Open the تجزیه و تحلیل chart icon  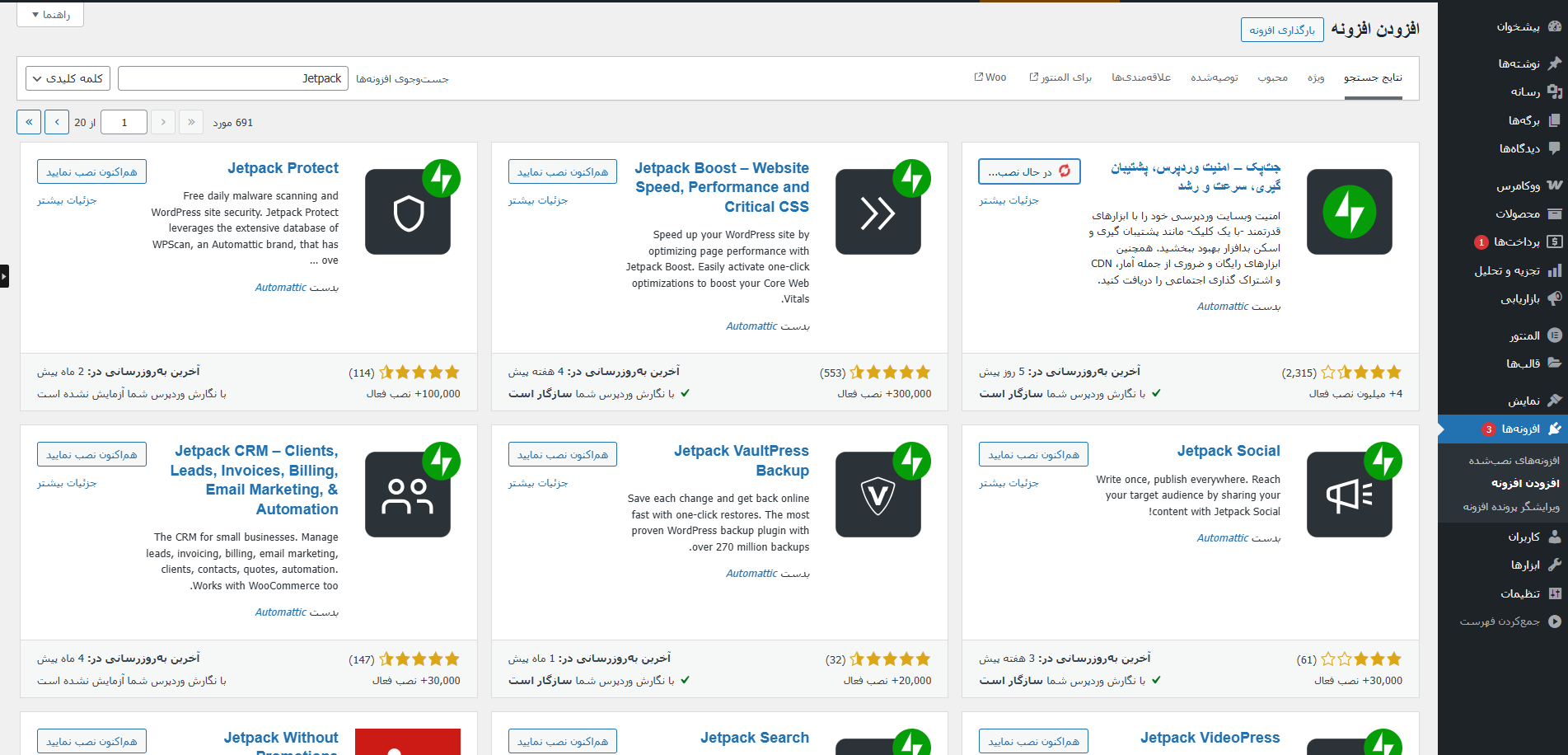(x=1554, y=270)
